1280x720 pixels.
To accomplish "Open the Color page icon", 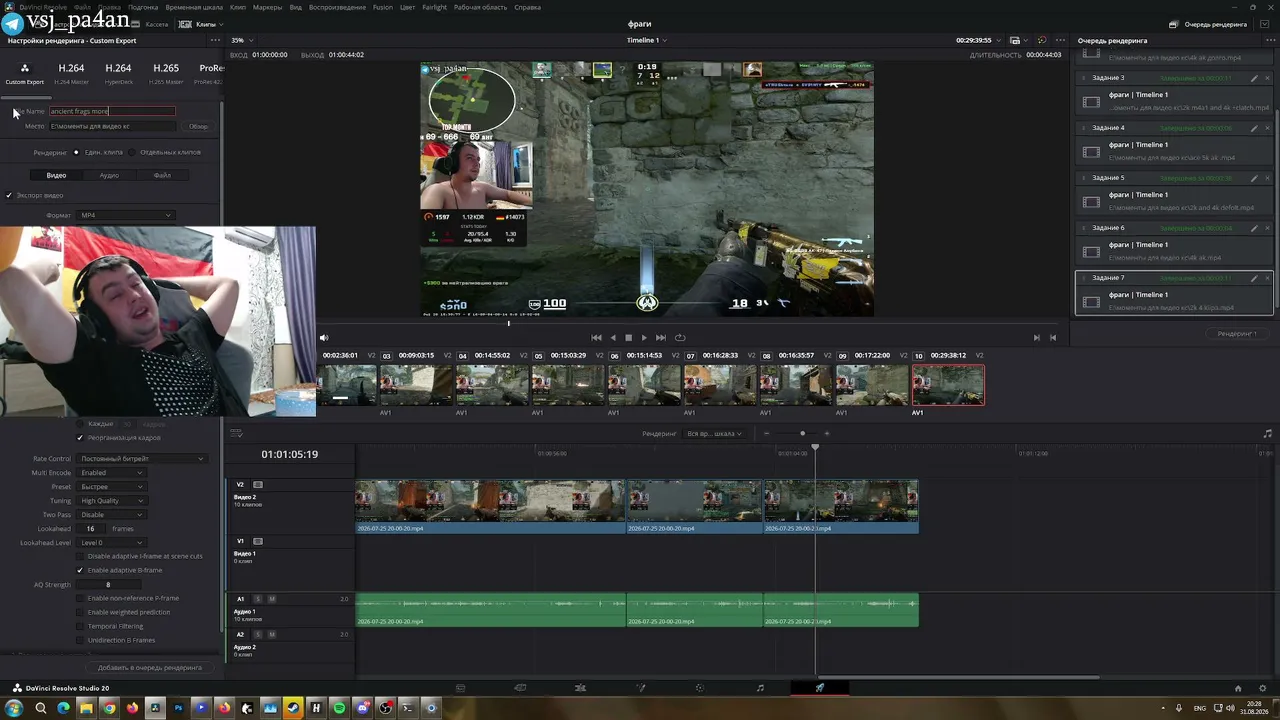I will pyautogui.click(x=700, y=688).
